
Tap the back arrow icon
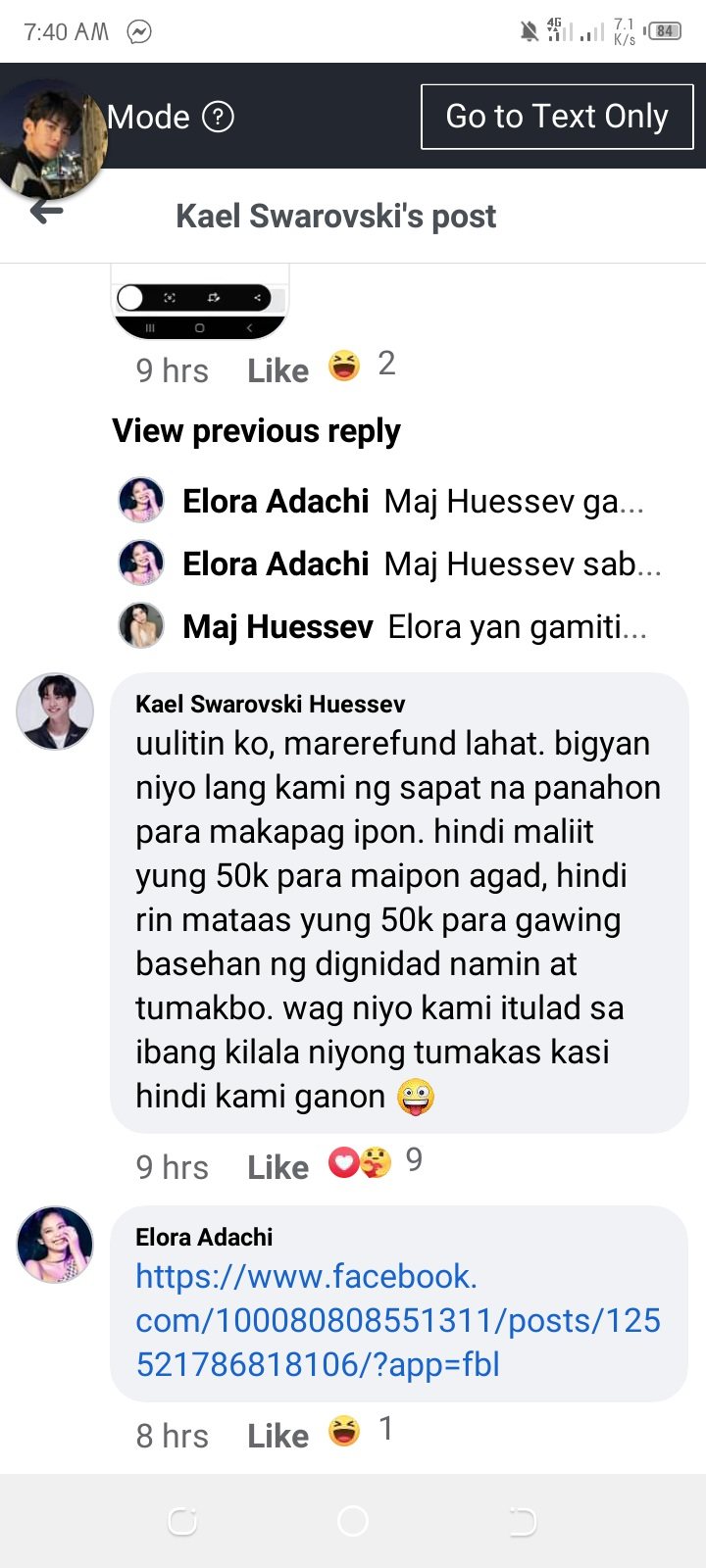[46, 212]
